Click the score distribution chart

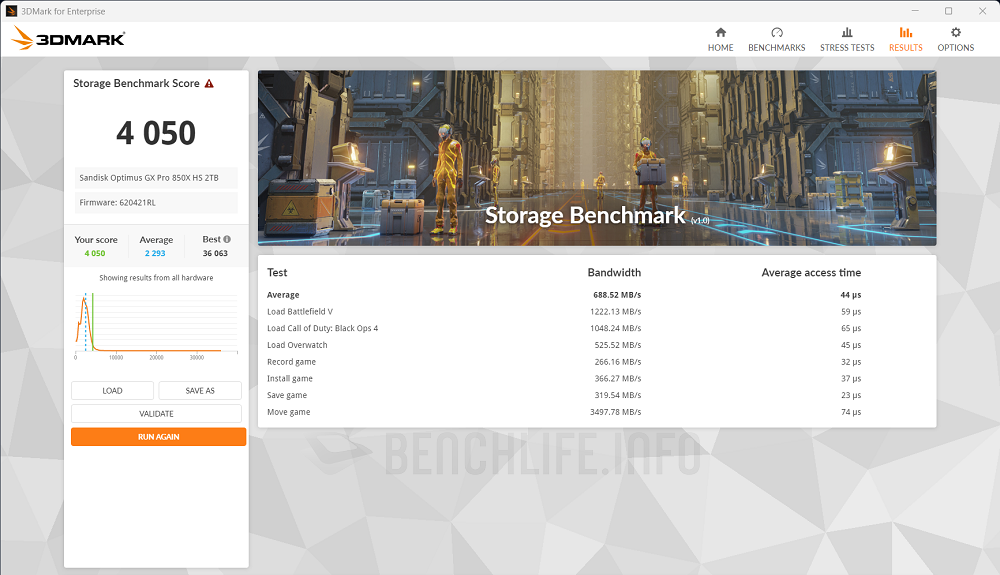156,325
